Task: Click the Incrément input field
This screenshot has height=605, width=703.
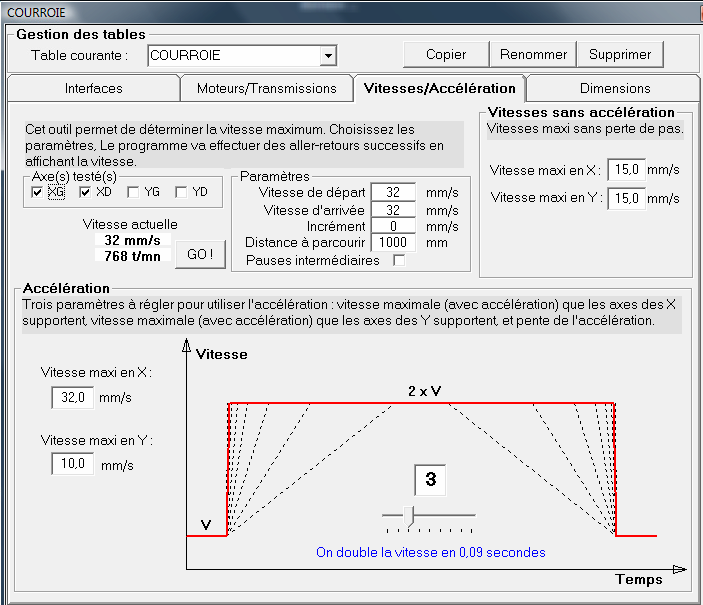Action: point(393,226)
